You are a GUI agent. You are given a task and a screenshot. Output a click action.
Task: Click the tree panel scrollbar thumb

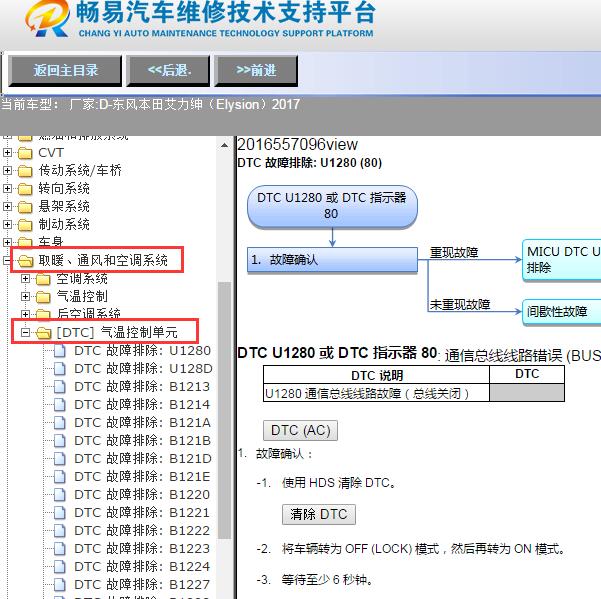click(224, 410)
